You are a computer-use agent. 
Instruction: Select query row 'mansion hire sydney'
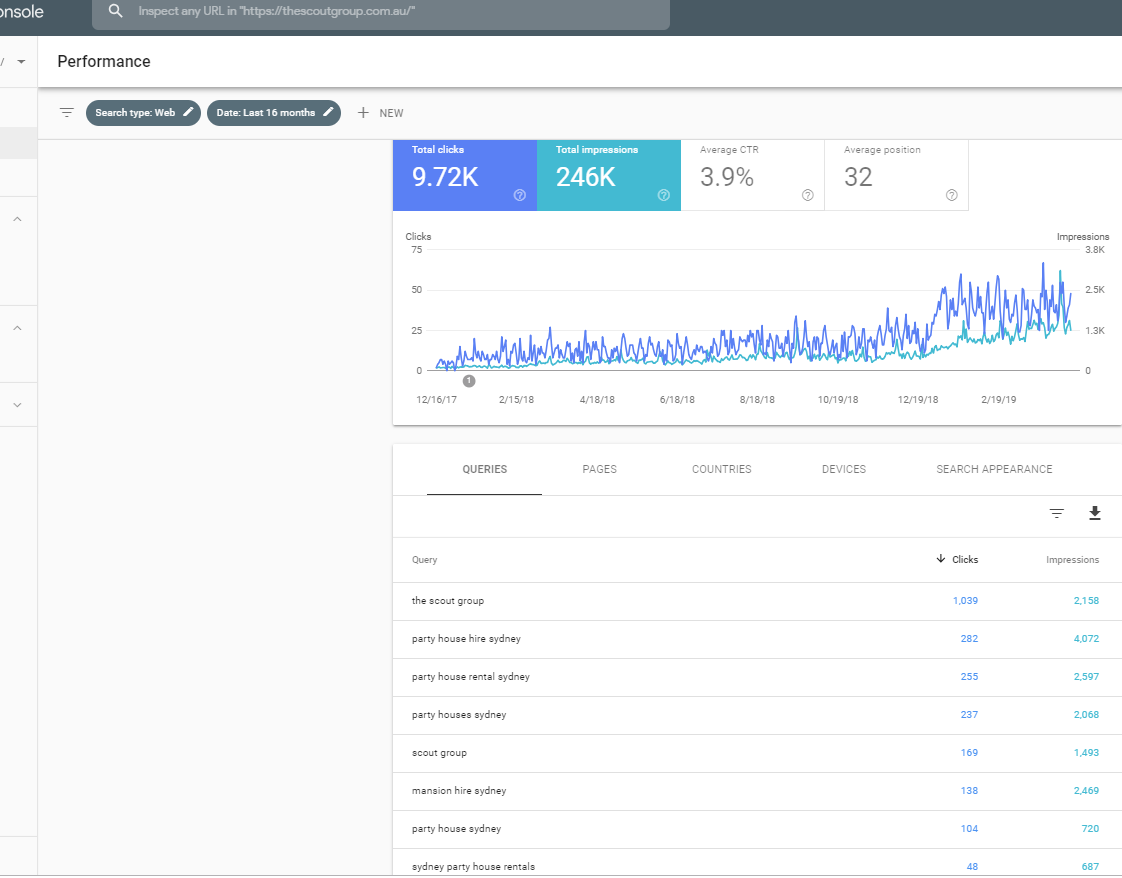coord(757,791)
